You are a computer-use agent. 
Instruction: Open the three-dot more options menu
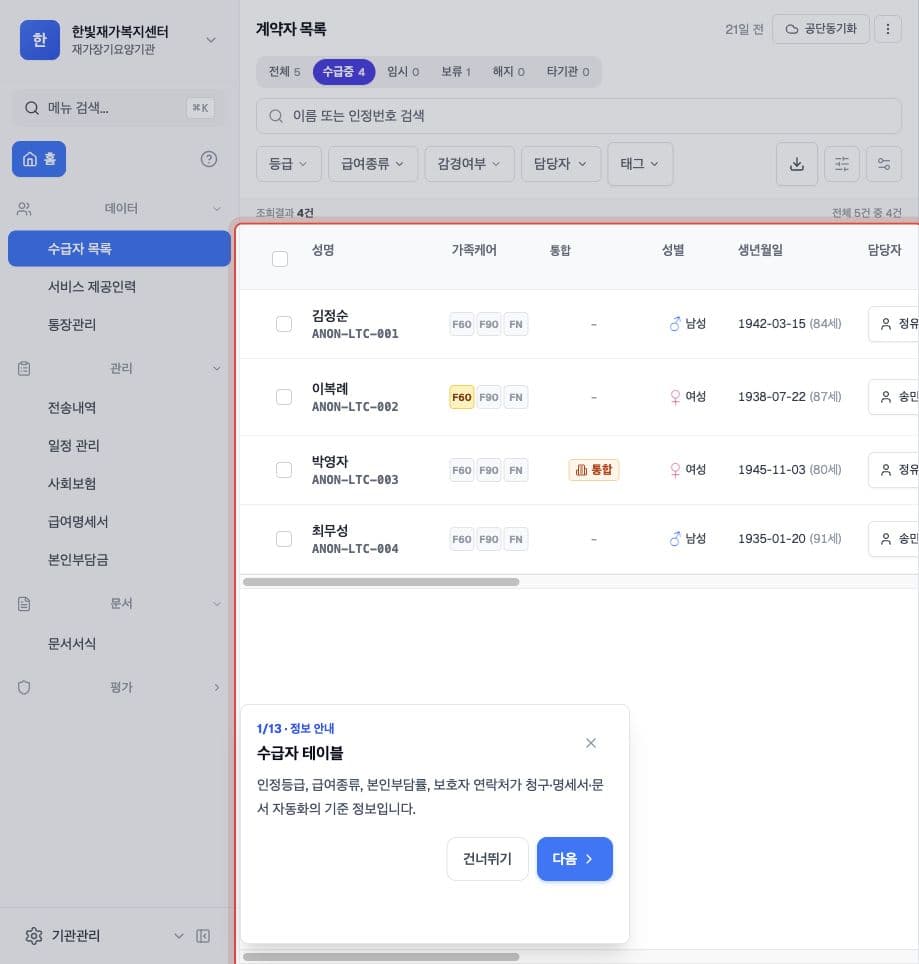[x=888, y=29]
